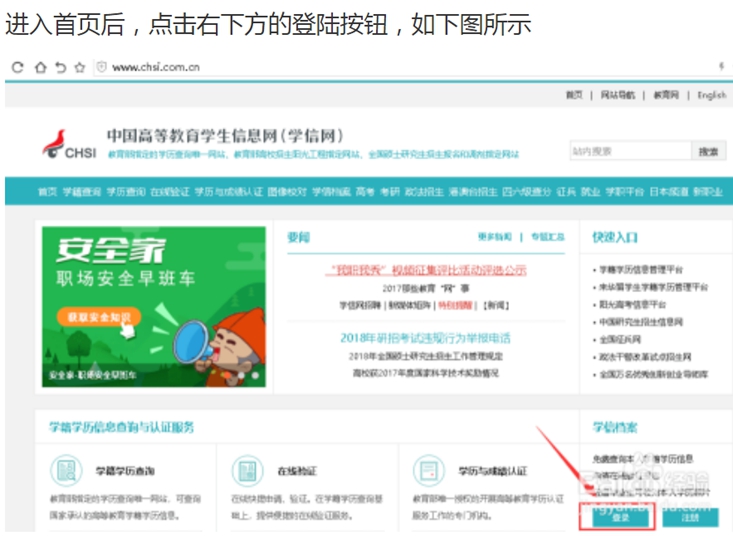Click the 站内搜索 search input field
Image resolution: width=733 pixels, height=536 pixels.
631,151
